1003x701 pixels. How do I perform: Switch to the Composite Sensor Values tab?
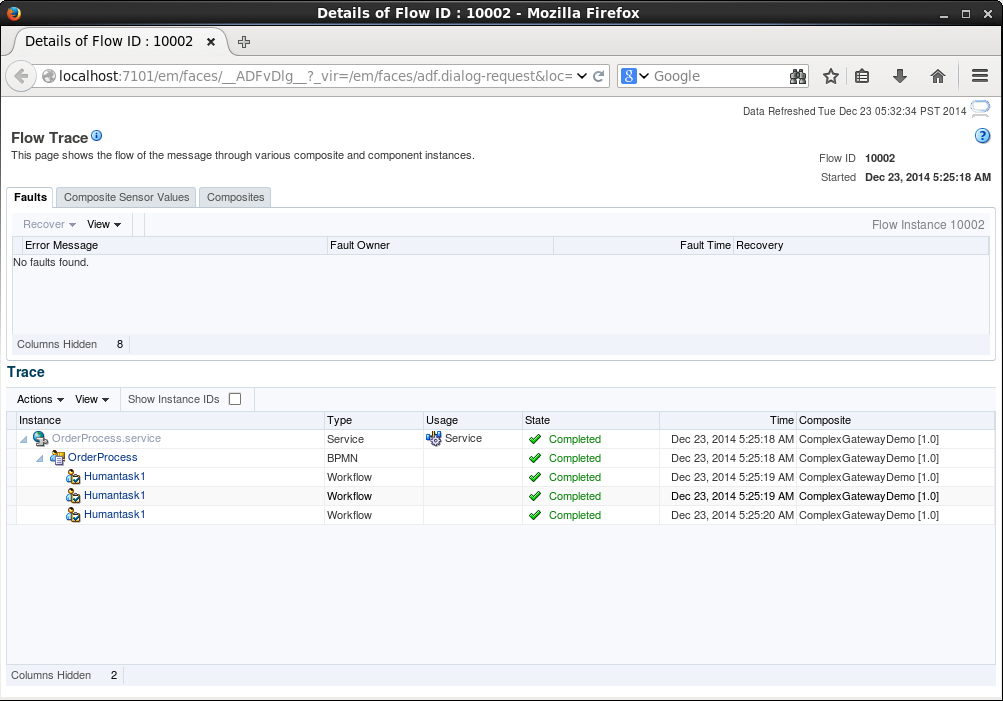click(125, 197)
